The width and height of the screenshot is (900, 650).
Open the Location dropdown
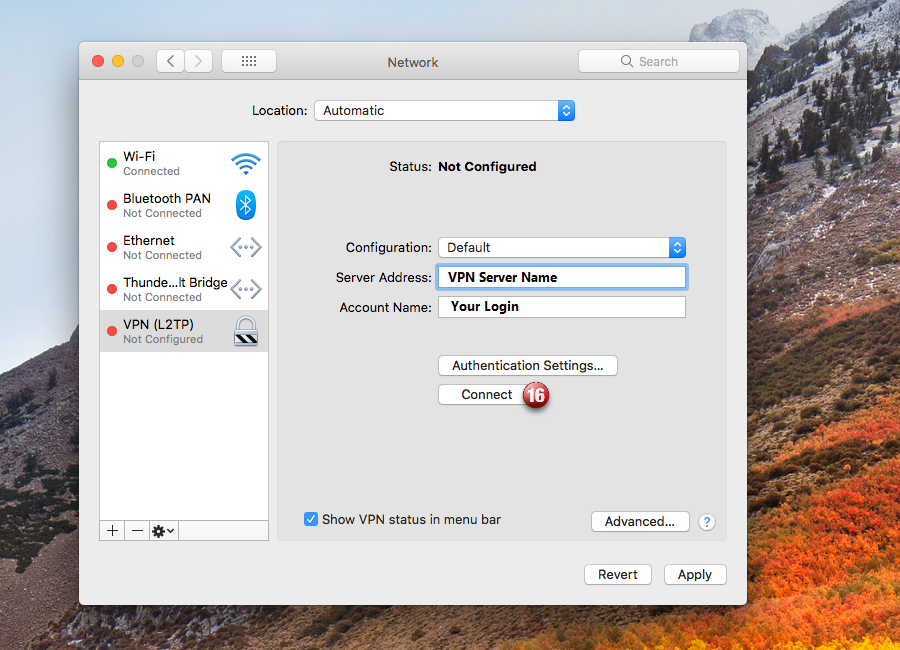click(444, 110)
